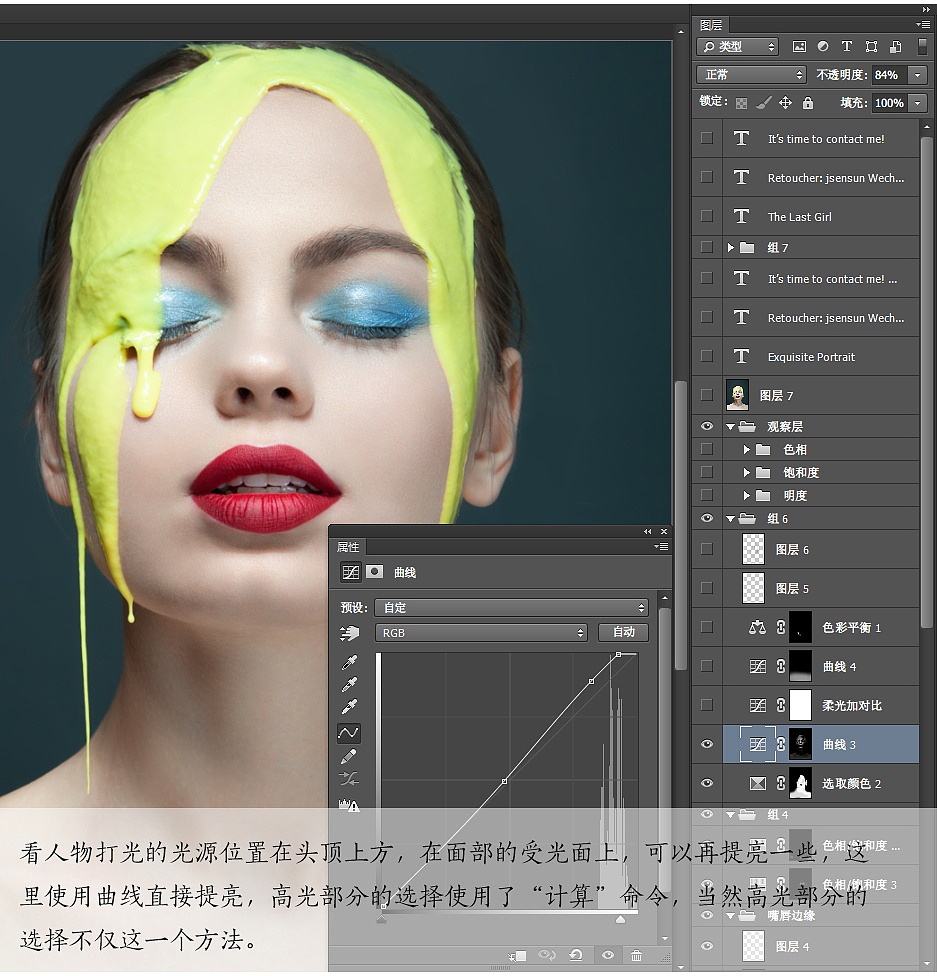Click the 选取颜色 2 layer mask thumbnail
The height and width of the screenshot is (976, 937).
801,783
